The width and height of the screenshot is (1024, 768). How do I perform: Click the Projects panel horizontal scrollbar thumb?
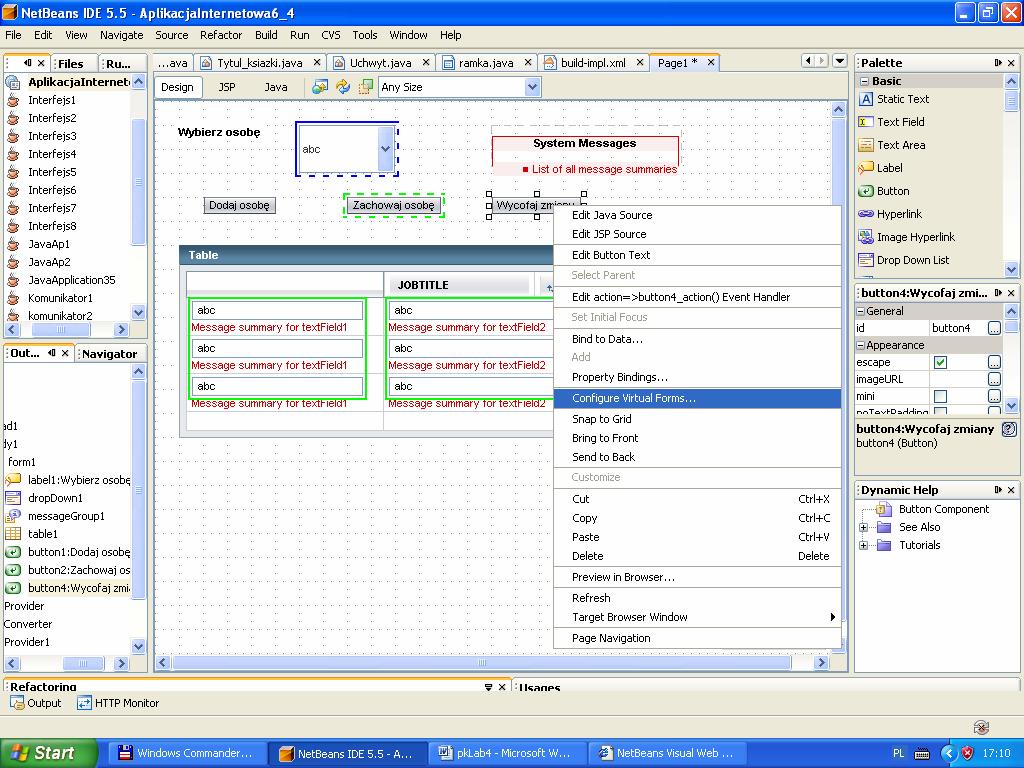pyautogui.click(x=61, y=330)
